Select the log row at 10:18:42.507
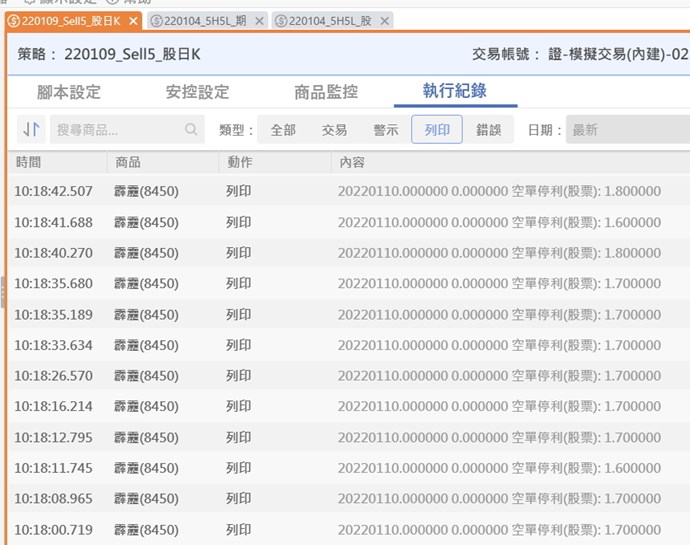Viewport: 690px width, 545px height. [340, 191]
